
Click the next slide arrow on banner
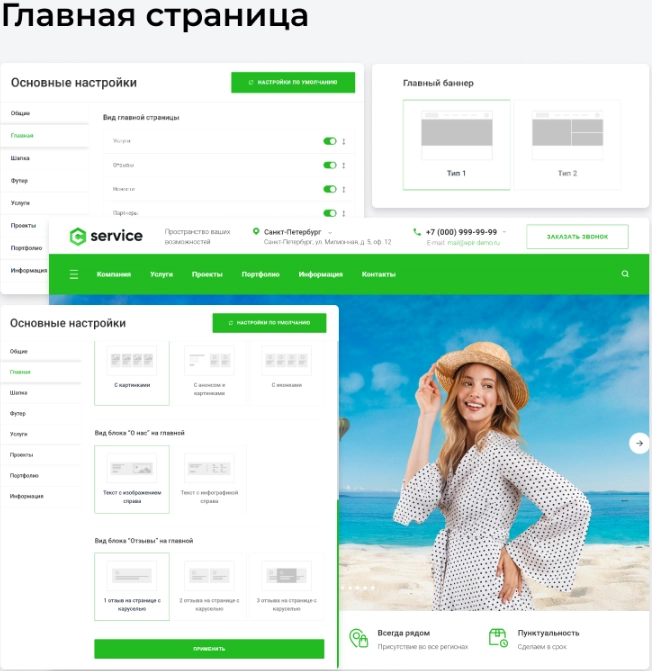point(639,443)
